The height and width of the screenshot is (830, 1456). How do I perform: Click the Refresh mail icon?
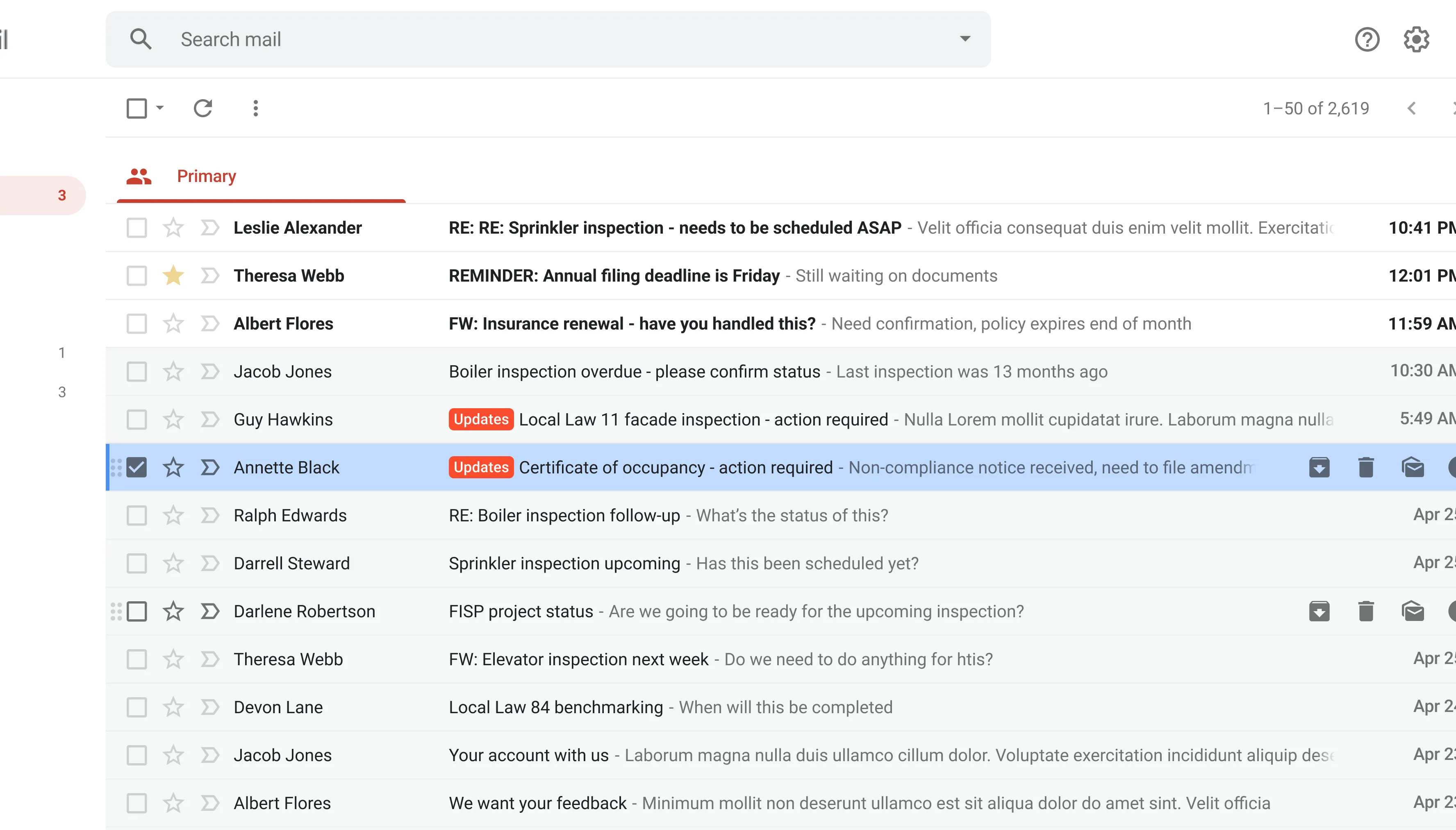tap(202, 108)
